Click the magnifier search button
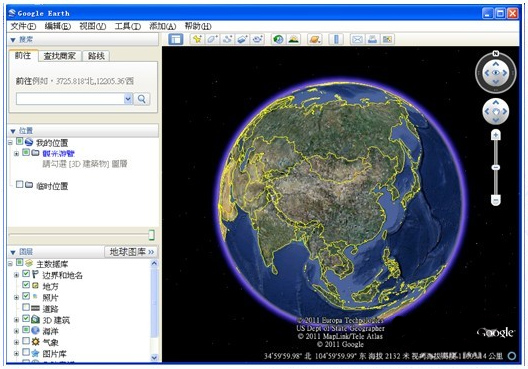This screenshot has width=528, height=369. (142, 99)
